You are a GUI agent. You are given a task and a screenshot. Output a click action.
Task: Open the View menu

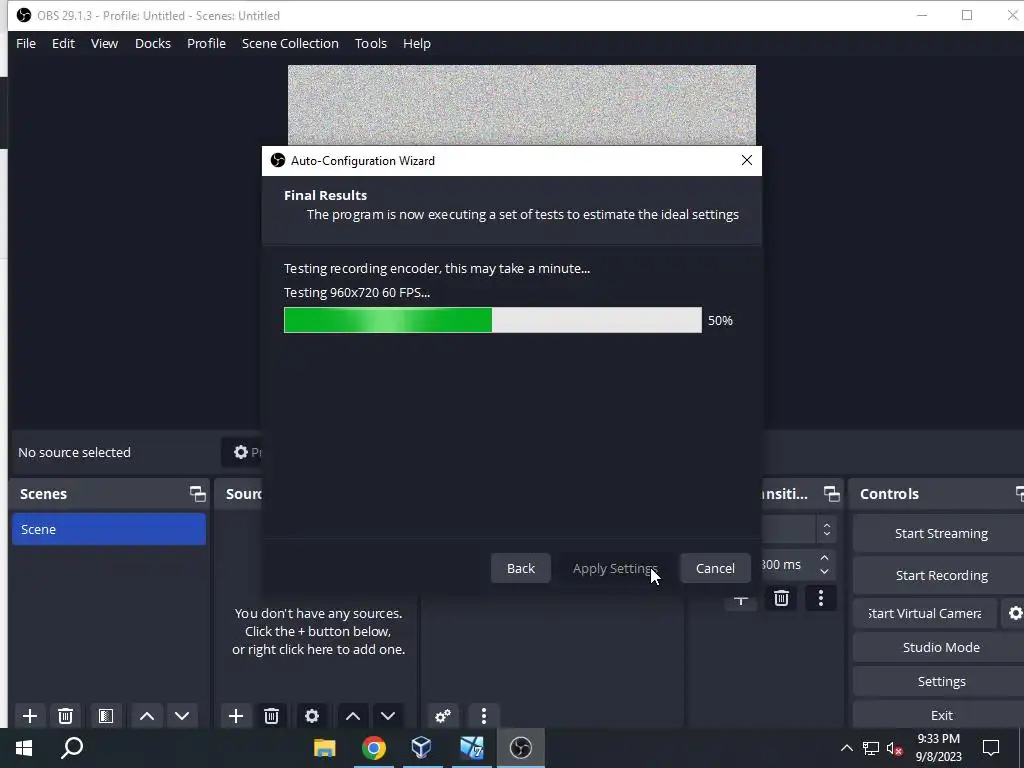104,43
